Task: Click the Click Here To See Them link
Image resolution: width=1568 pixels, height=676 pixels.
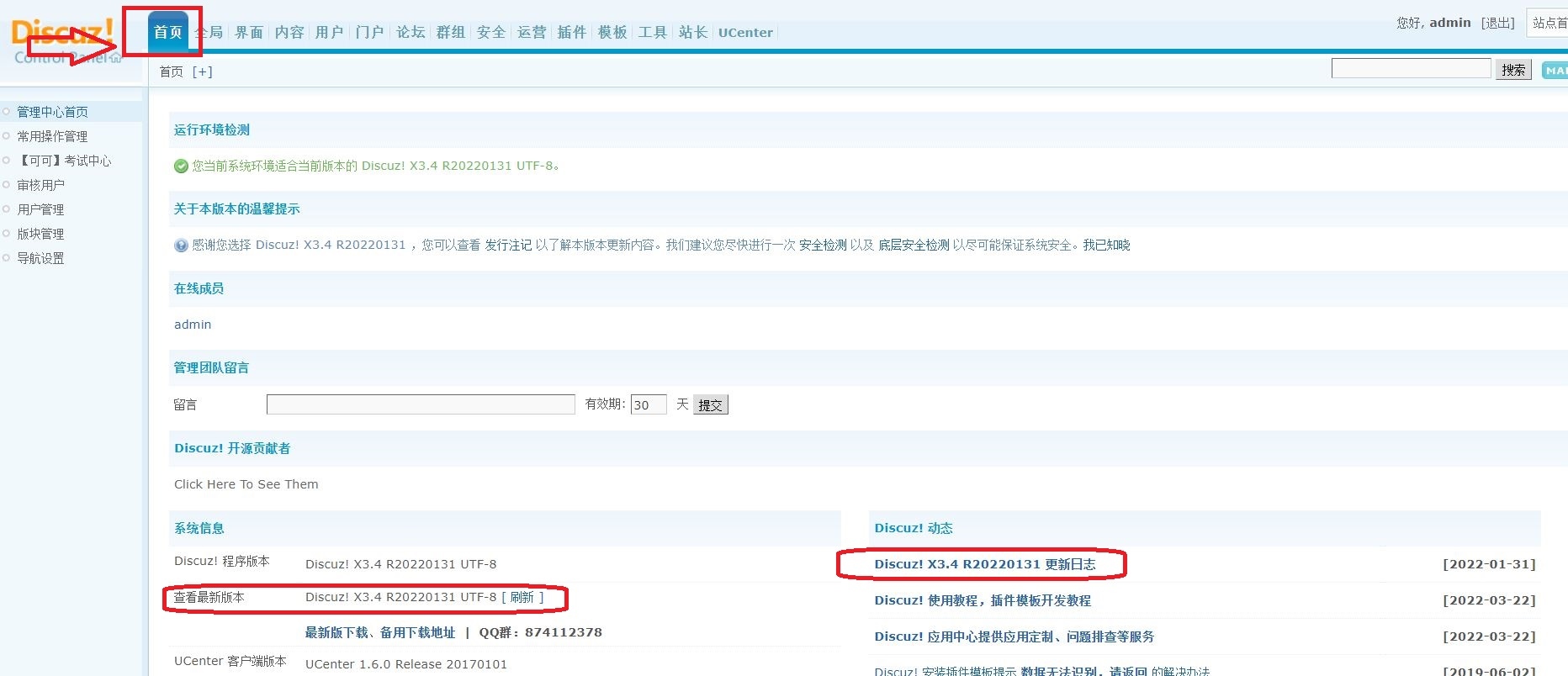Action: (x=246, y=484)
